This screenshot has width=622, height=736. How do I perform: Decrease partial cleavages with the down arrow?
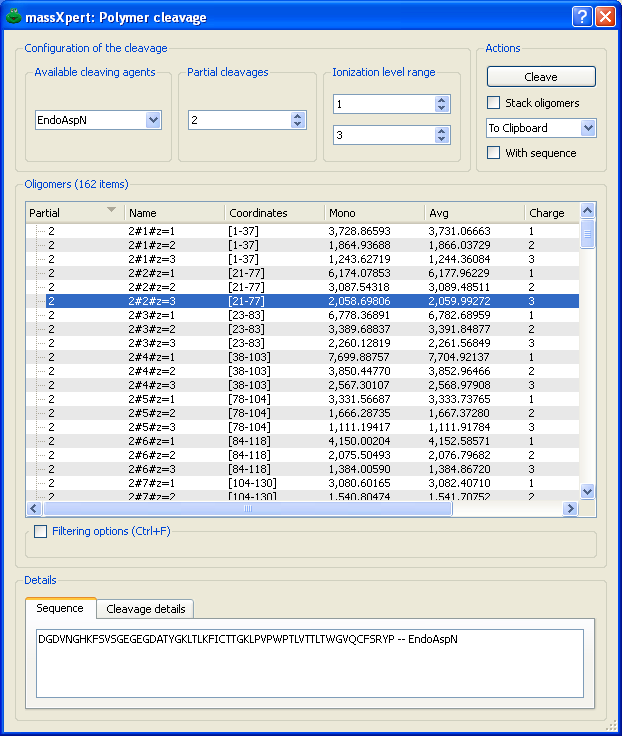tap(298, 124)
